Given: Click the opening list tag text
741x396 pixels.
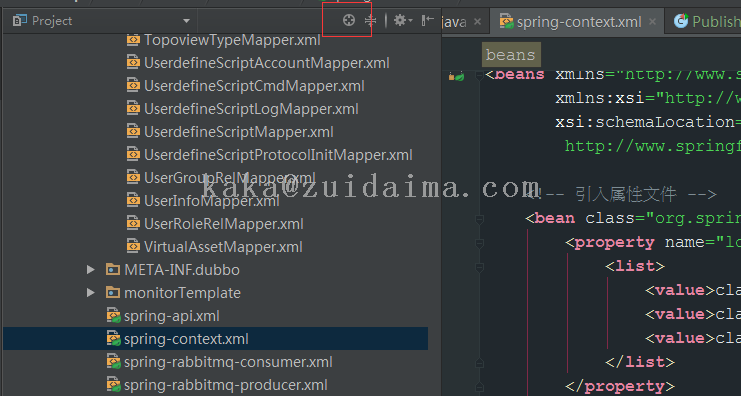Looking at the screenshot, I should click(x=635, y=267).
